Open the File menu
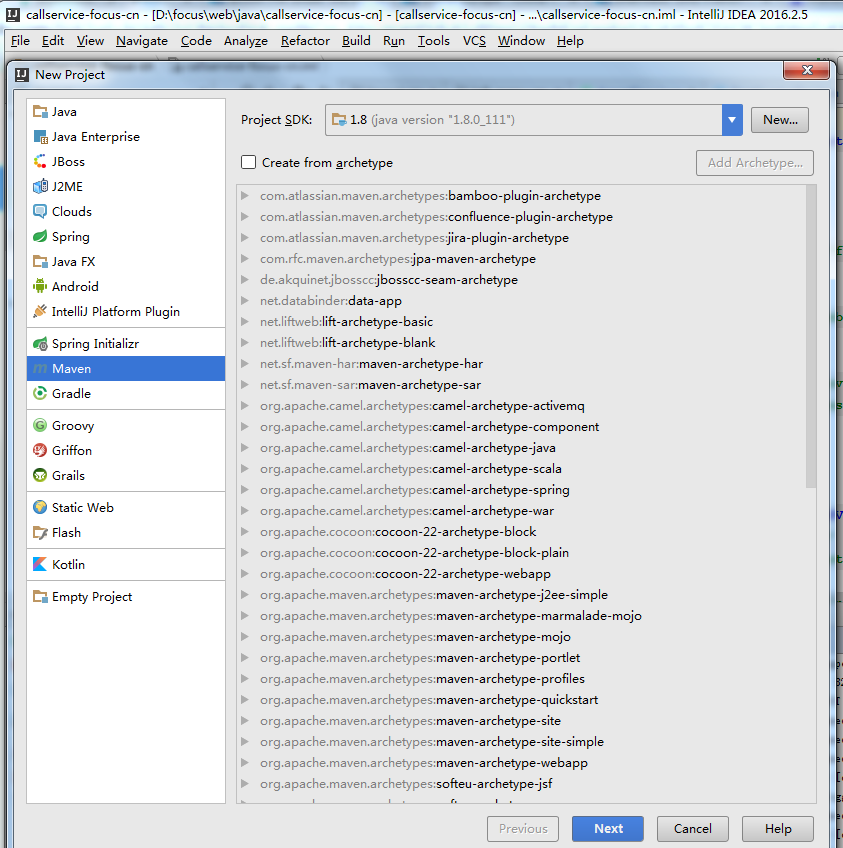This screenshot has width=843, height=848. click(21, 41)
